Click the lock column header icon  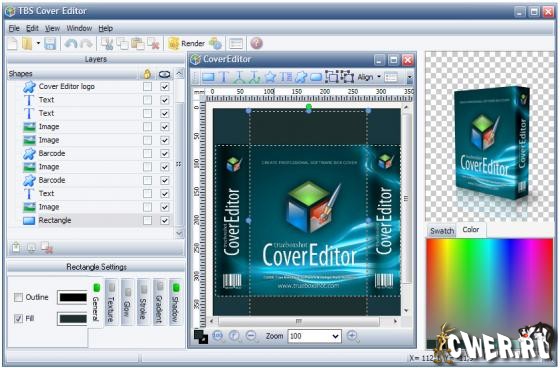pyautogui.click(x=147, y=74)
